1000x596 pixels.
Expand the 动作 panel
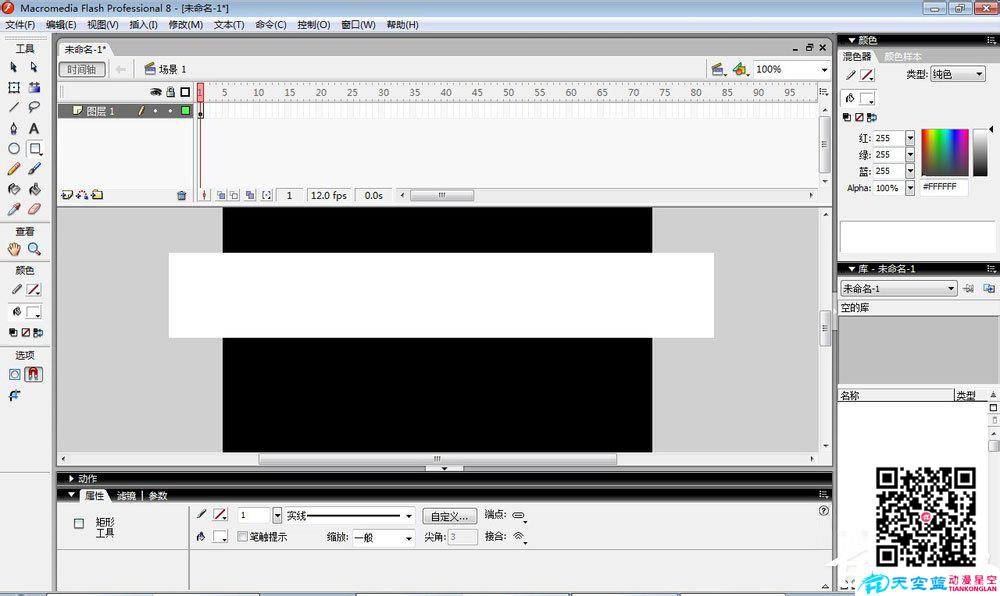coord(71,479)
